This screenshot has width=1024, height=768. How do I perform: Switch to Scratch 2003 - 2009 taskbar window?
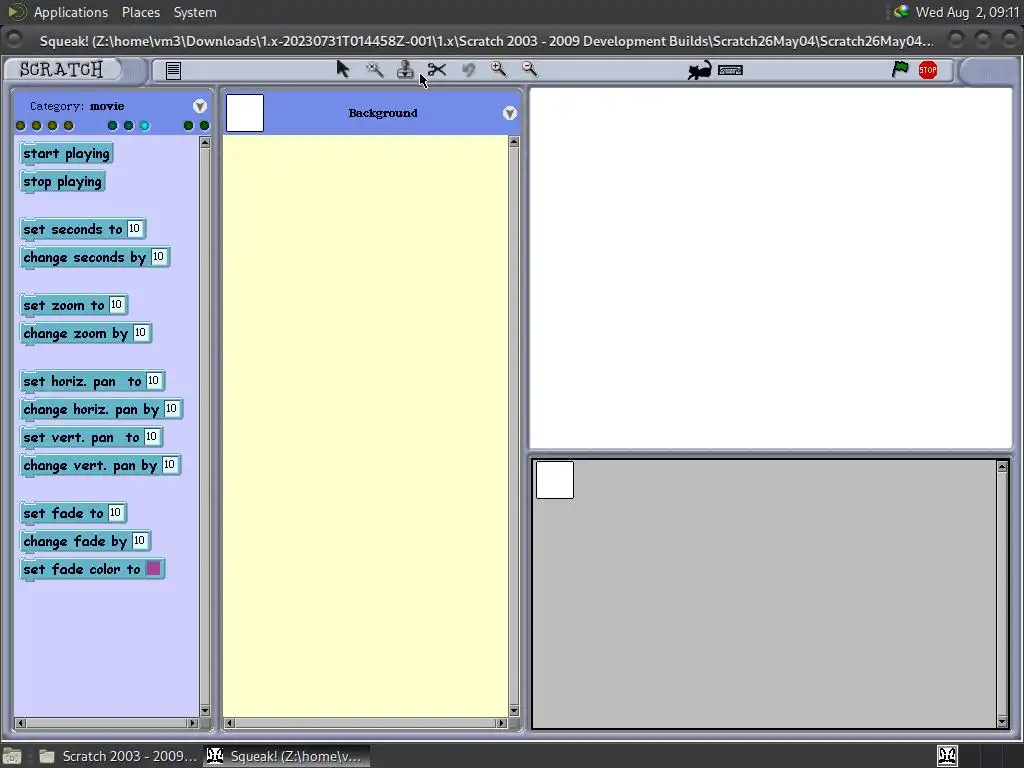coord(118,756)
